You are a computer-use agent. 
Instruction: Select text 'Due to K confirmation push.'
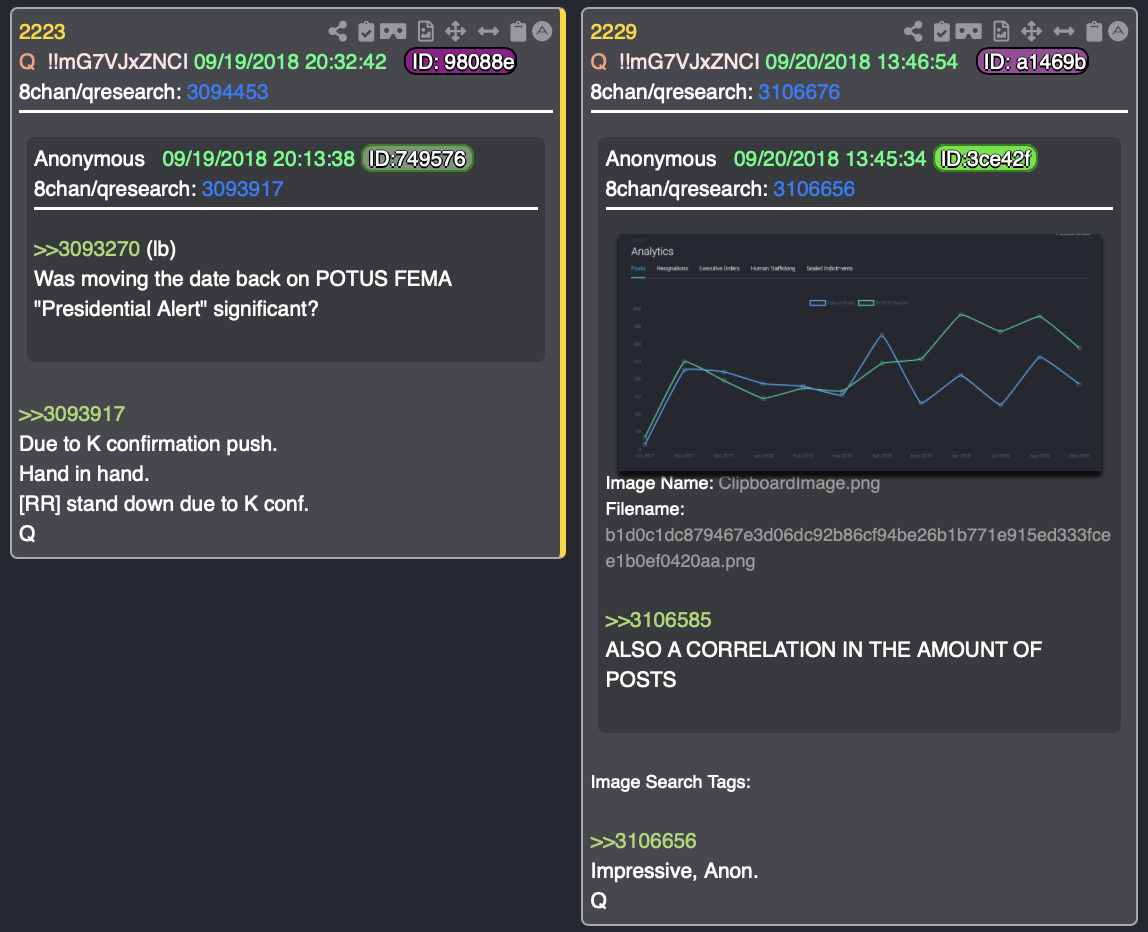(148, 444)
